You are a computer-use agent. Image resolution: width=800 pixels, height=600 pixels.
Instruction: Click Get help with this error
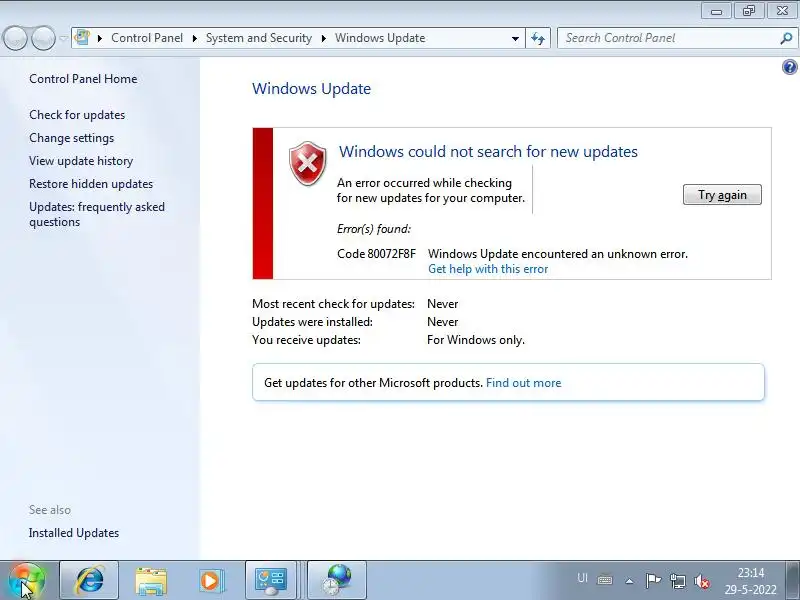click(x=488, y=269)
